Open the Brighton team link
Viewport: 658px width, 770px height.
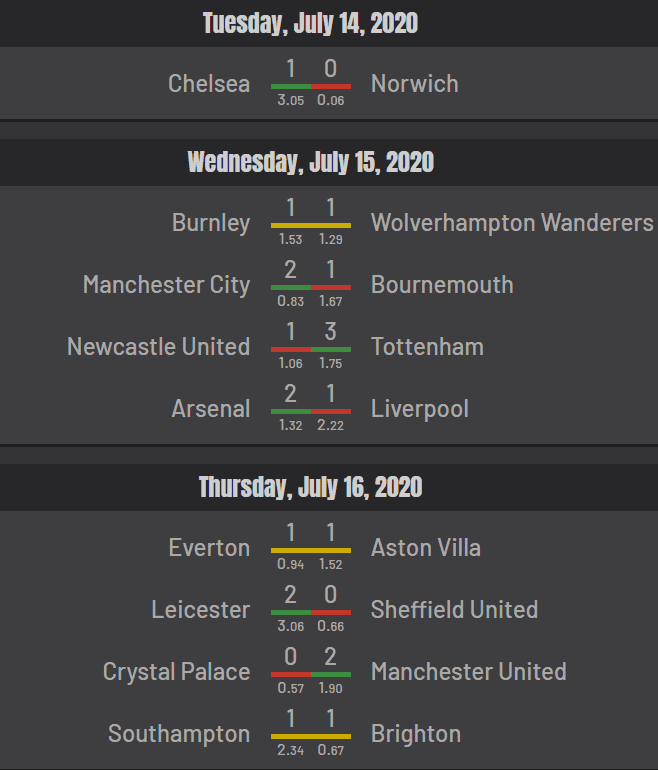(x=416, y=734)
